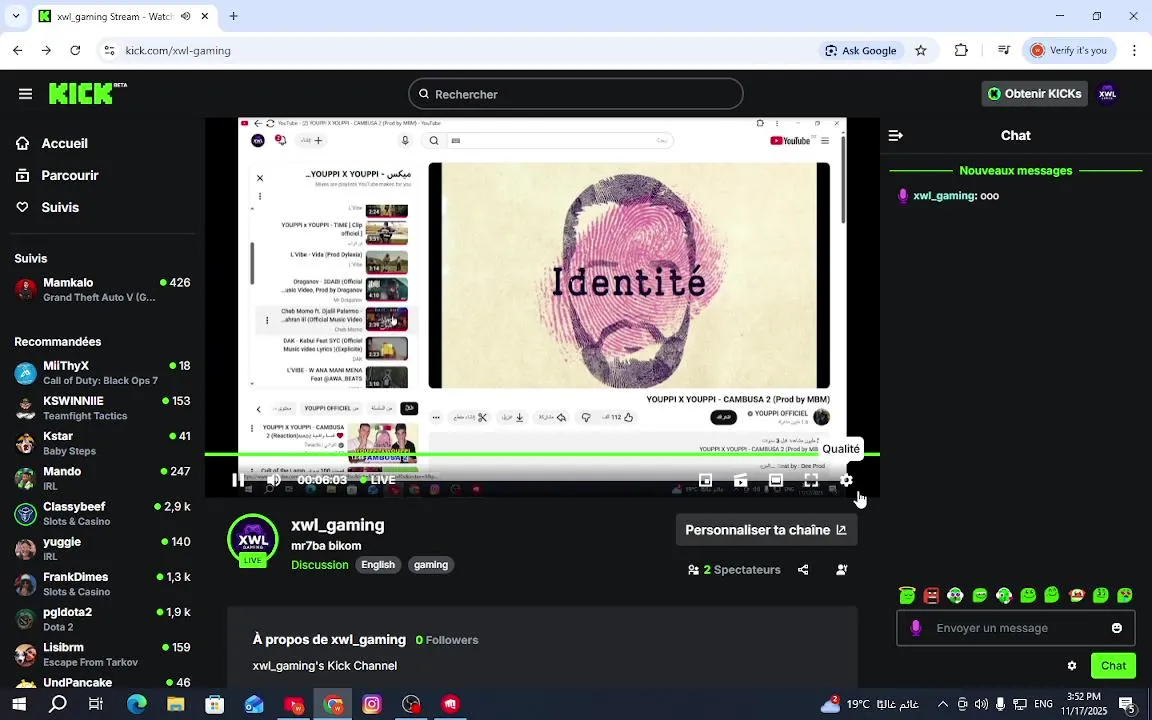Viewport: 1152px width, 720px height.
Task: Open Windows Start menu
Action: tap(19, 705)
